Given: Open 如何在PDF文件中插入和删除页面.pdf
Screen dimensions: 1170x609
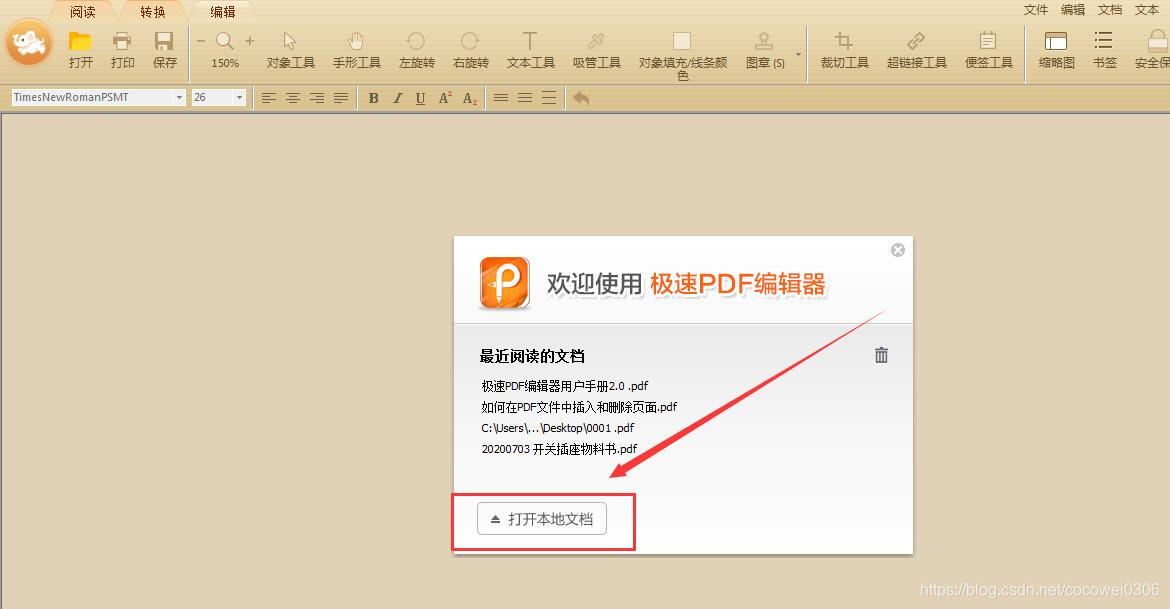Looking at the screenshot, I should tap(579, 407).
